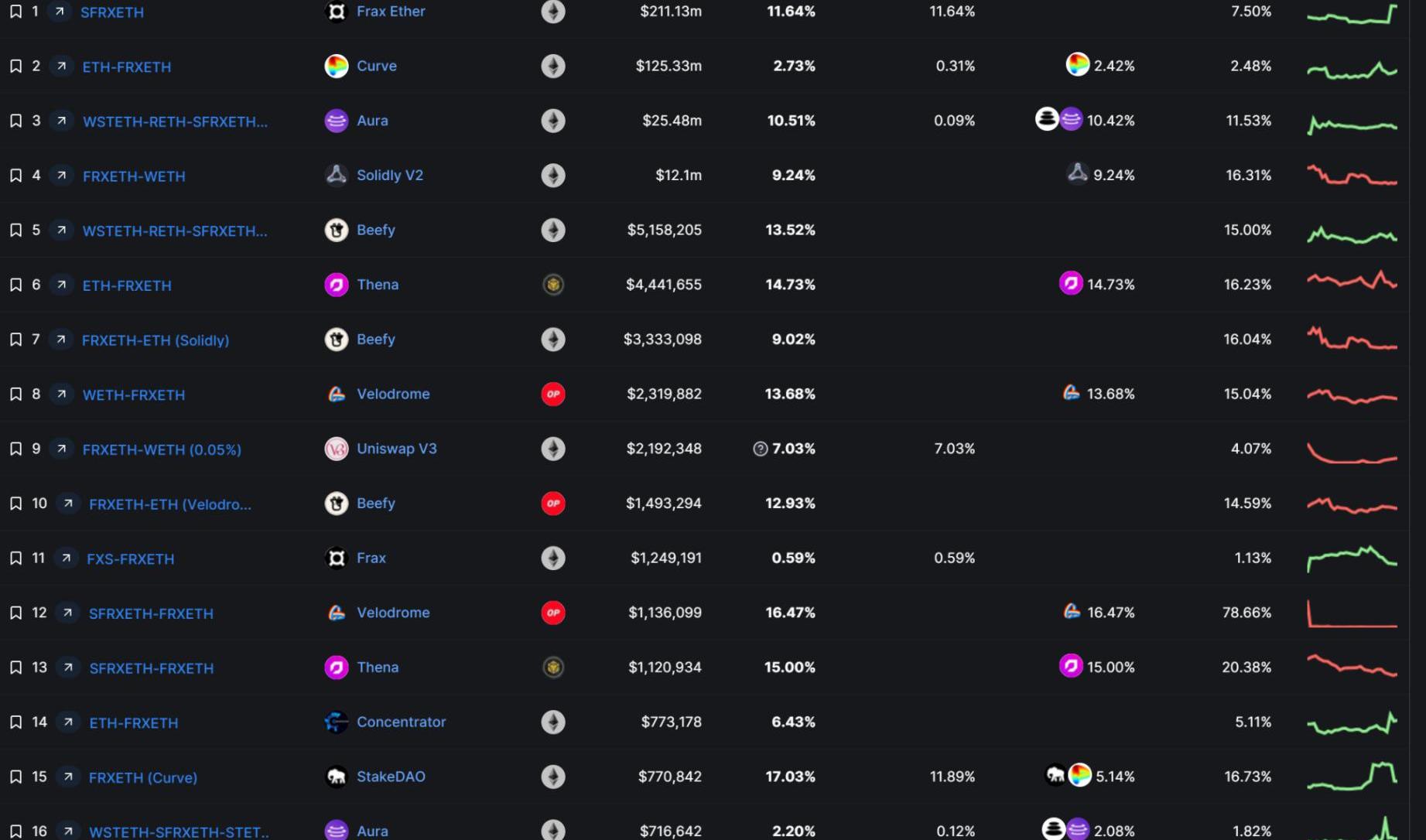Click the Velodrome project link in row 12
Viewport: 1426px width, 840px height.
click(x=392, y=613)
